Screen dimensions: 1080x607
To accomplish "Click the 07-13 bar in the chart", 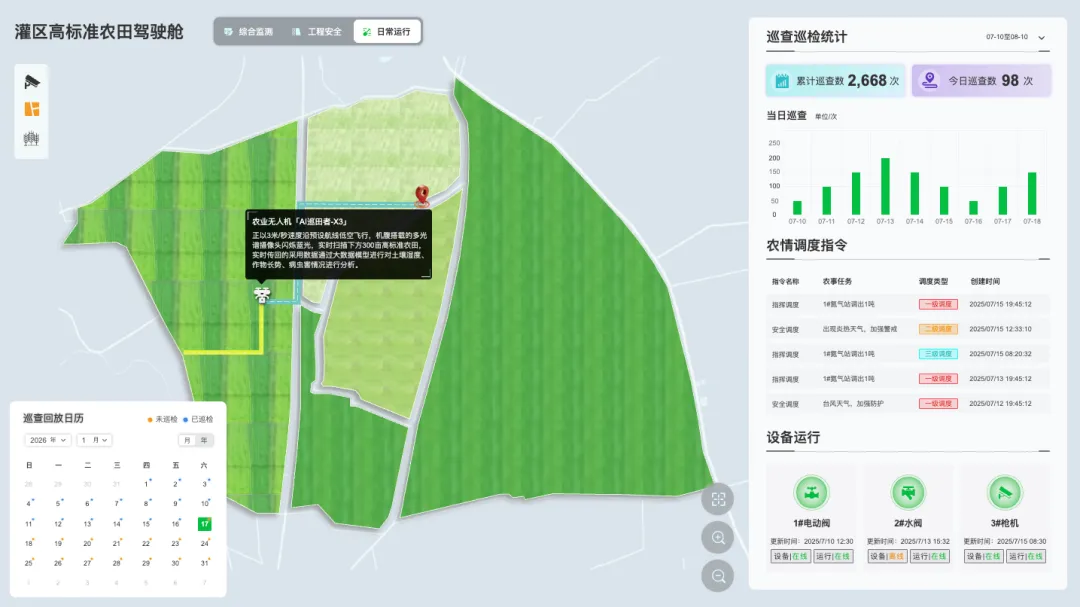I will click(x=885, y=187).
